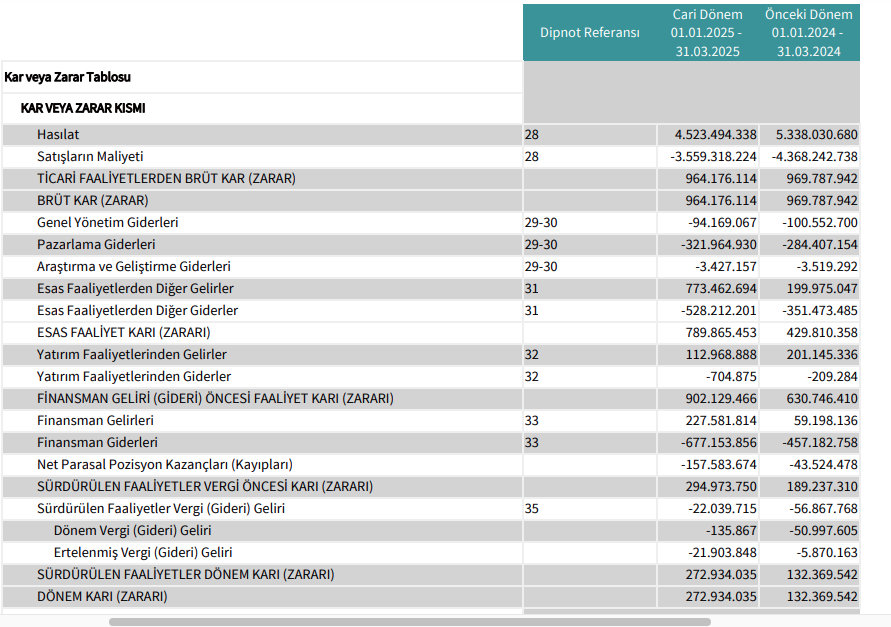891x627 pixels.
Task: Select the Finansman Gelirleri row label
Action: [95, 421]
